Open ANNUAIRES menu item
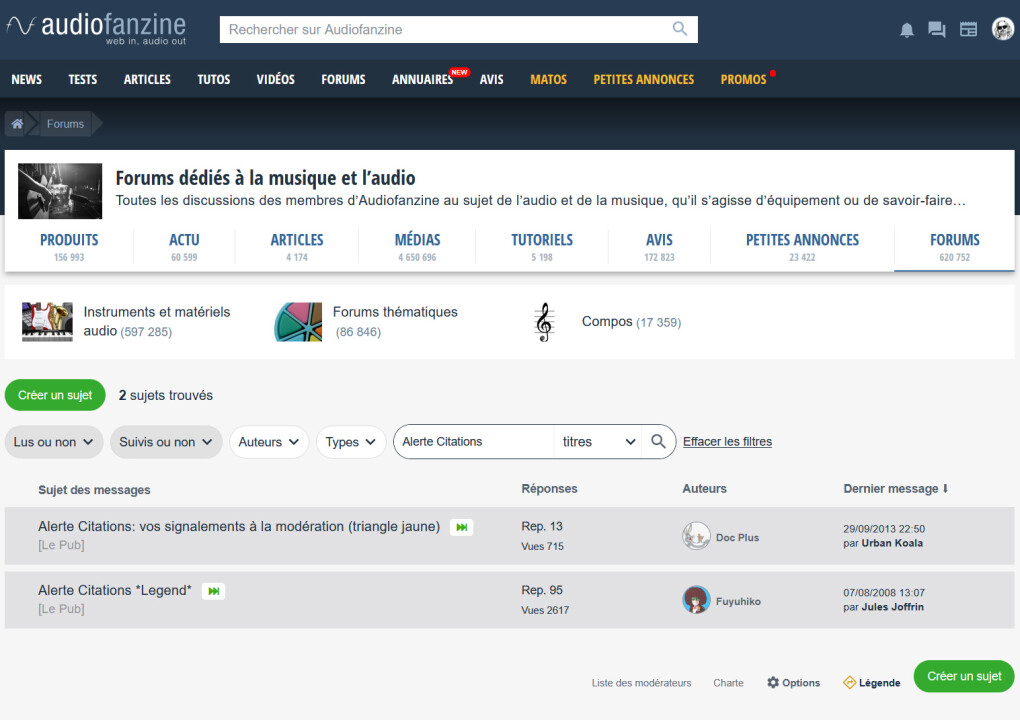1020x720 pixels. click(x=422, y=79)
